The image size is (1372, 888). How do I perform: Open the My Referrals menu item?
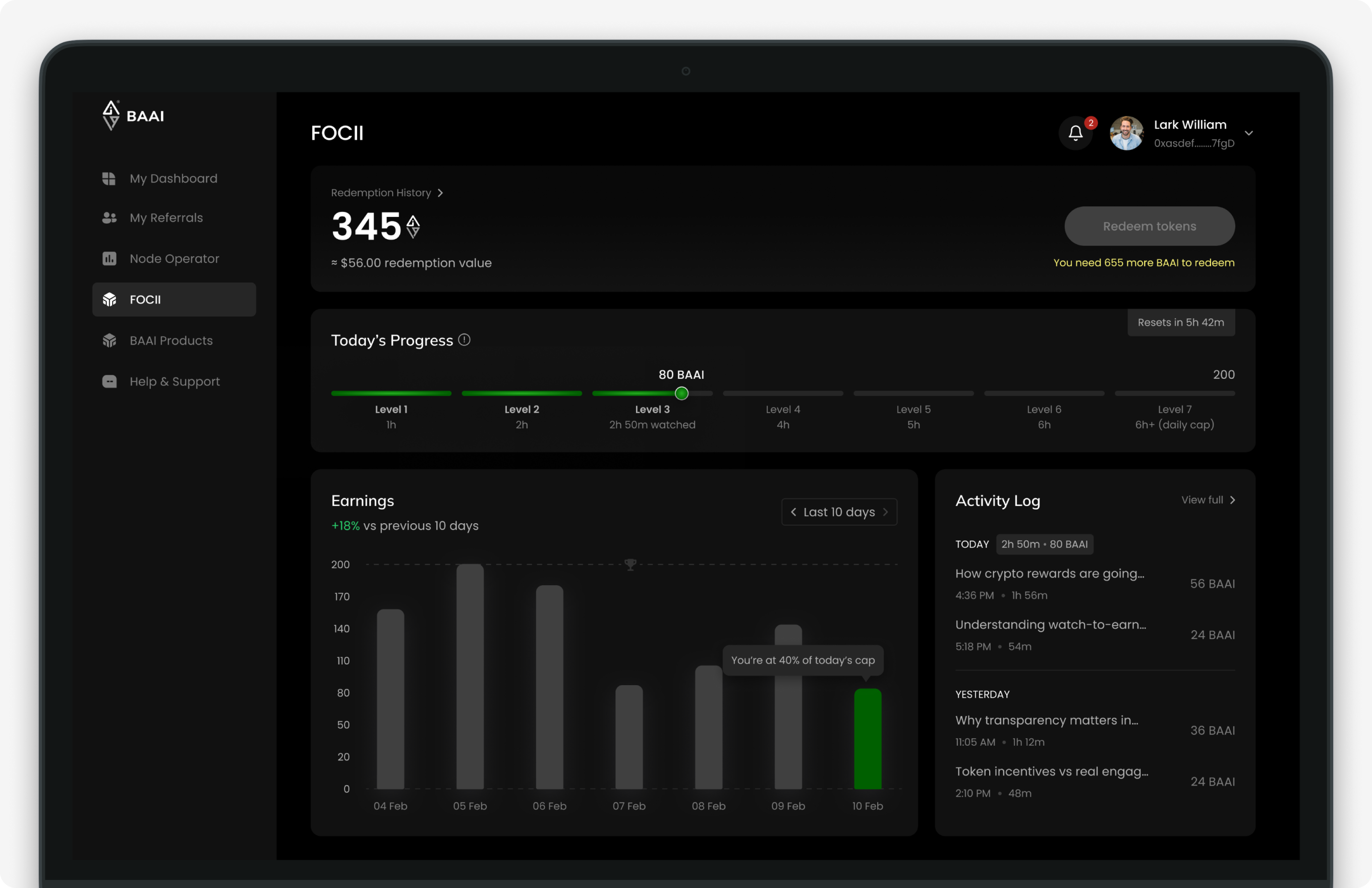[x=166, y=218]
